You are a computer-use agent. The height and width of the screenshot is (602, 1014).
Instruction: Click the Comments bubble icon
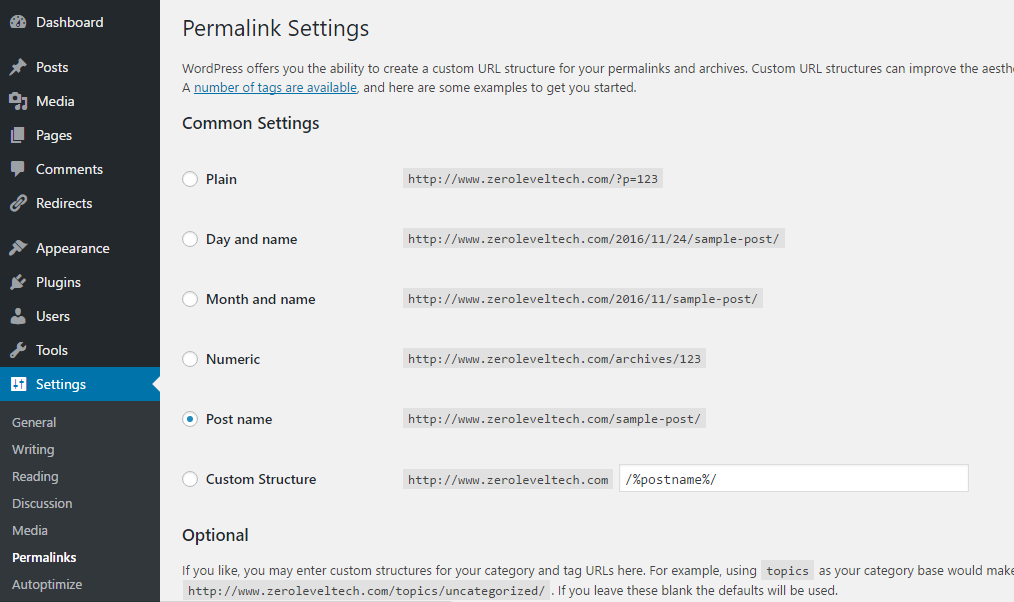pos(18,169)
